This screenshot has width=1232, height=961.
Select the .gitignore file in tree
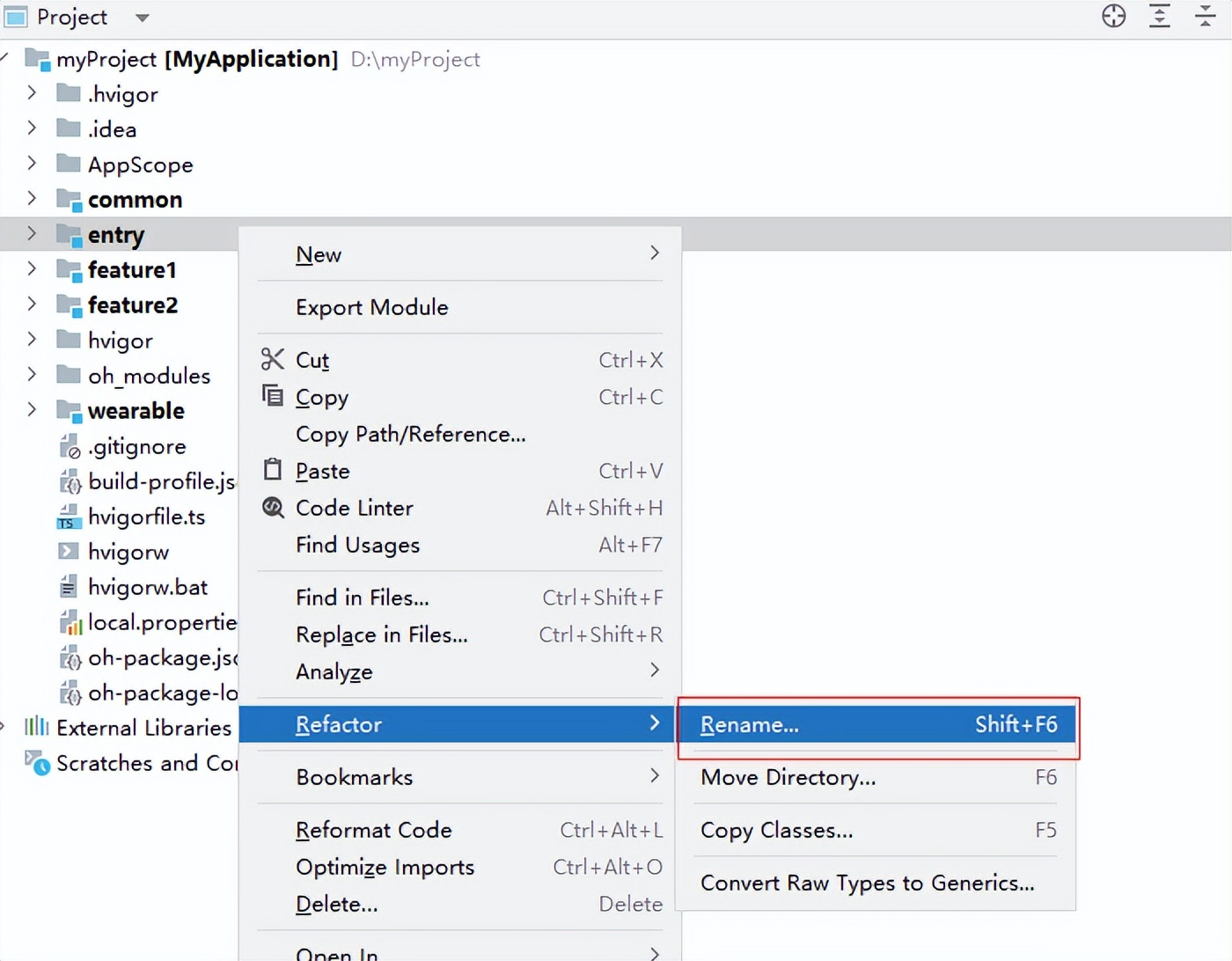136,447
